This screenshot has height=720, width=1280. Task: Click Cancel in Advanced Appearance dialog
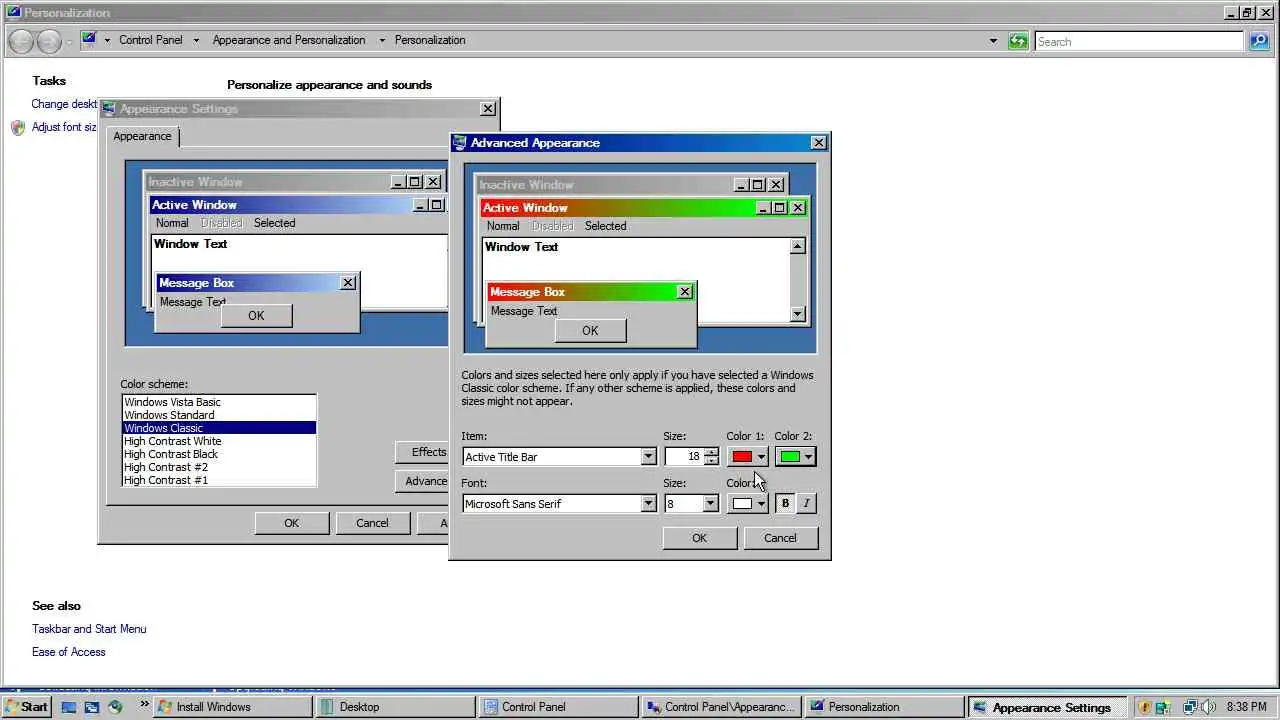[x=780, y=538]
